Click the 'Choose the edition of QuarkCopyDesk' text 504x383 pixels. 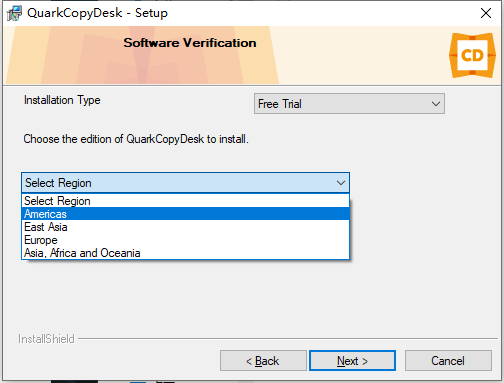pos(136,139)
